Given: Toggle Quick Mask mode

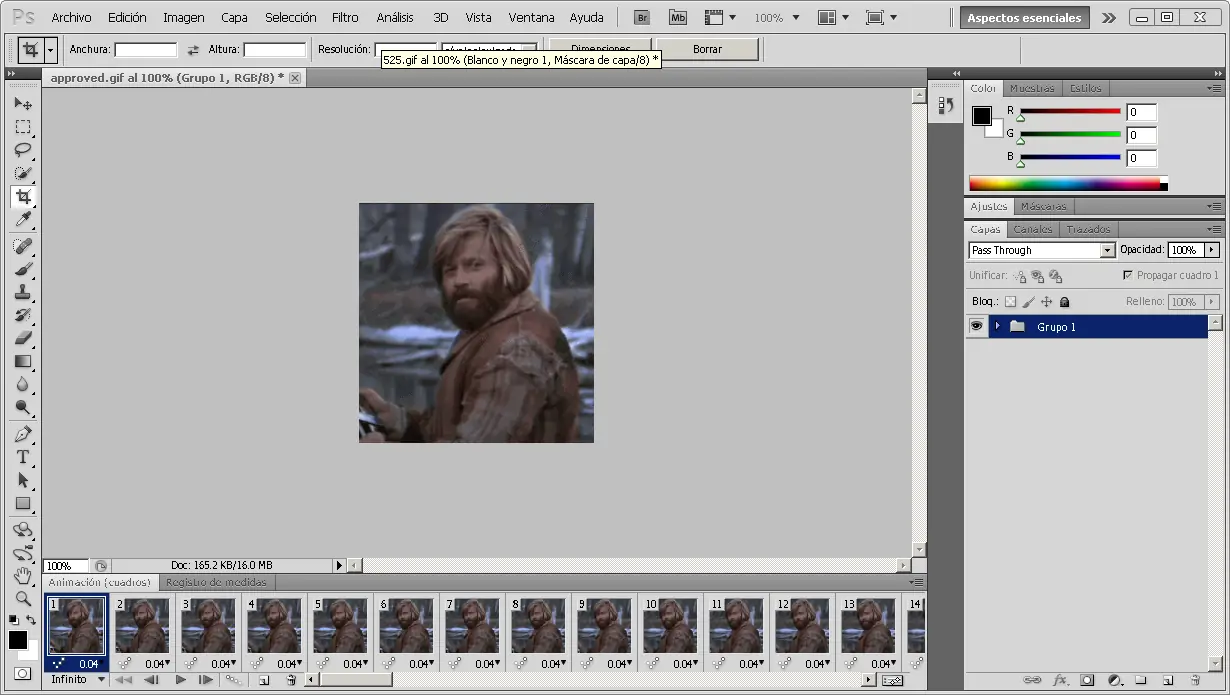Looking at the screenshot, I should 22,674.
